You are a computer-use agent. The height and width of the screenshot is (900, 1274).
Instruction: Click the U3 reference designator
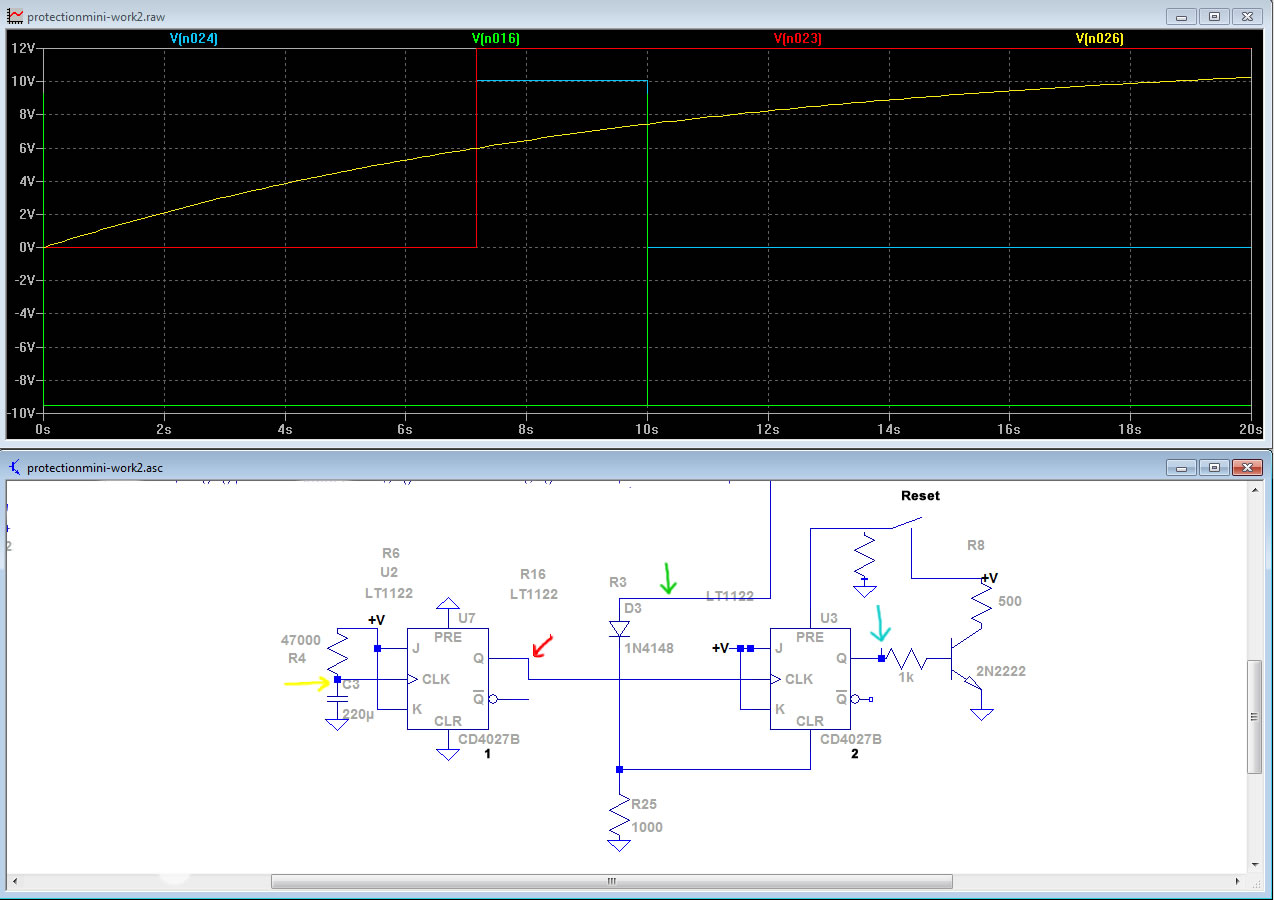828,618
